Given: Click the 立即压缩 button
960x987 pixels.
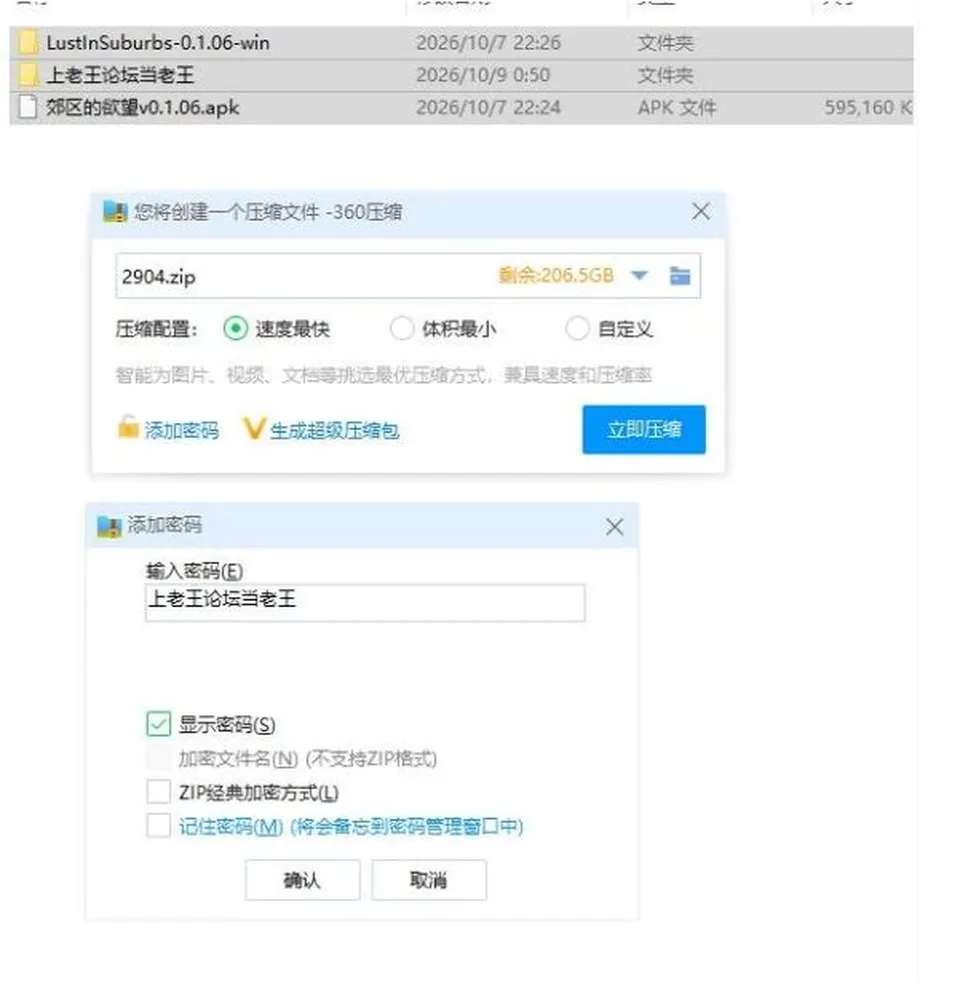Looking at the screenshot, I should [644, 430].
